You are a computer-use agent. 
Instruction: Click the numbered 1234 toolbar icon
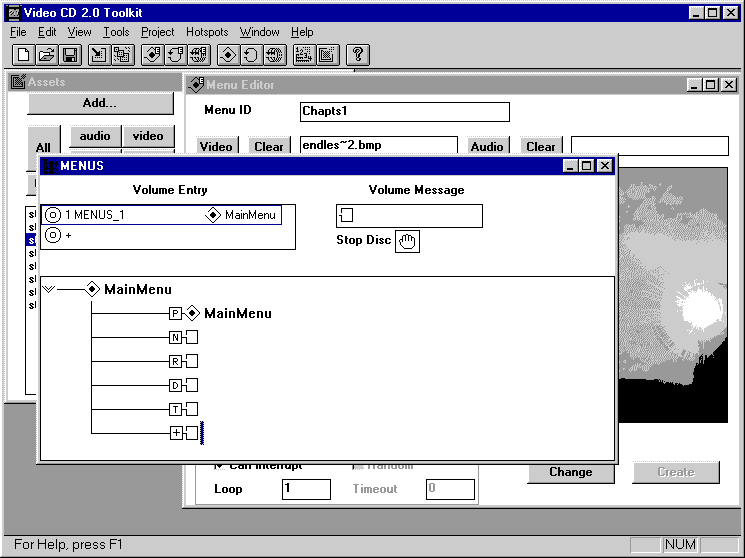304,55
